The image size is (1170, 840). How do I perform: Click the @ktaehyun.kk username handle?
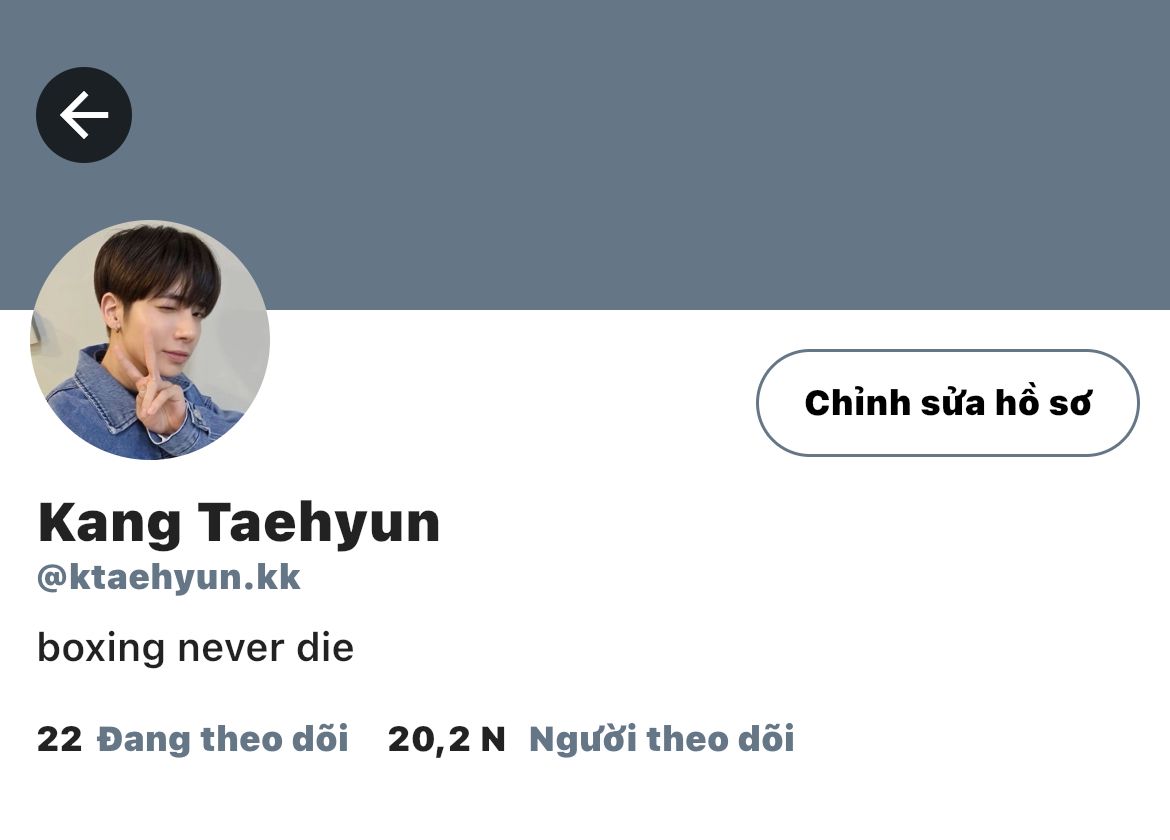tap(169, 578)
